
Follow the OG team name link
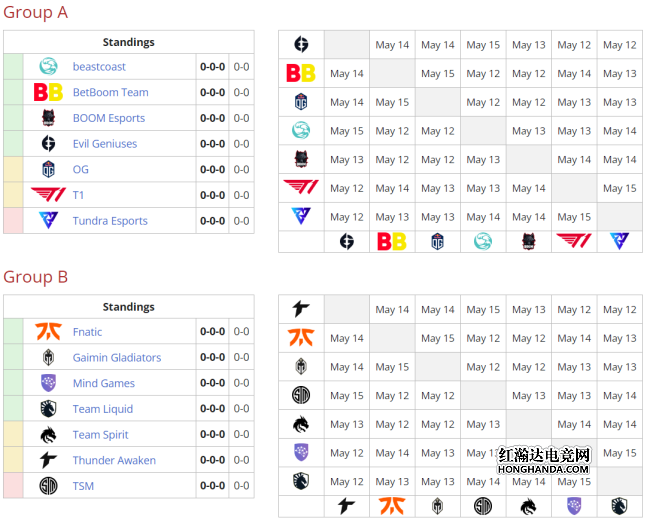tap(81, 169)
